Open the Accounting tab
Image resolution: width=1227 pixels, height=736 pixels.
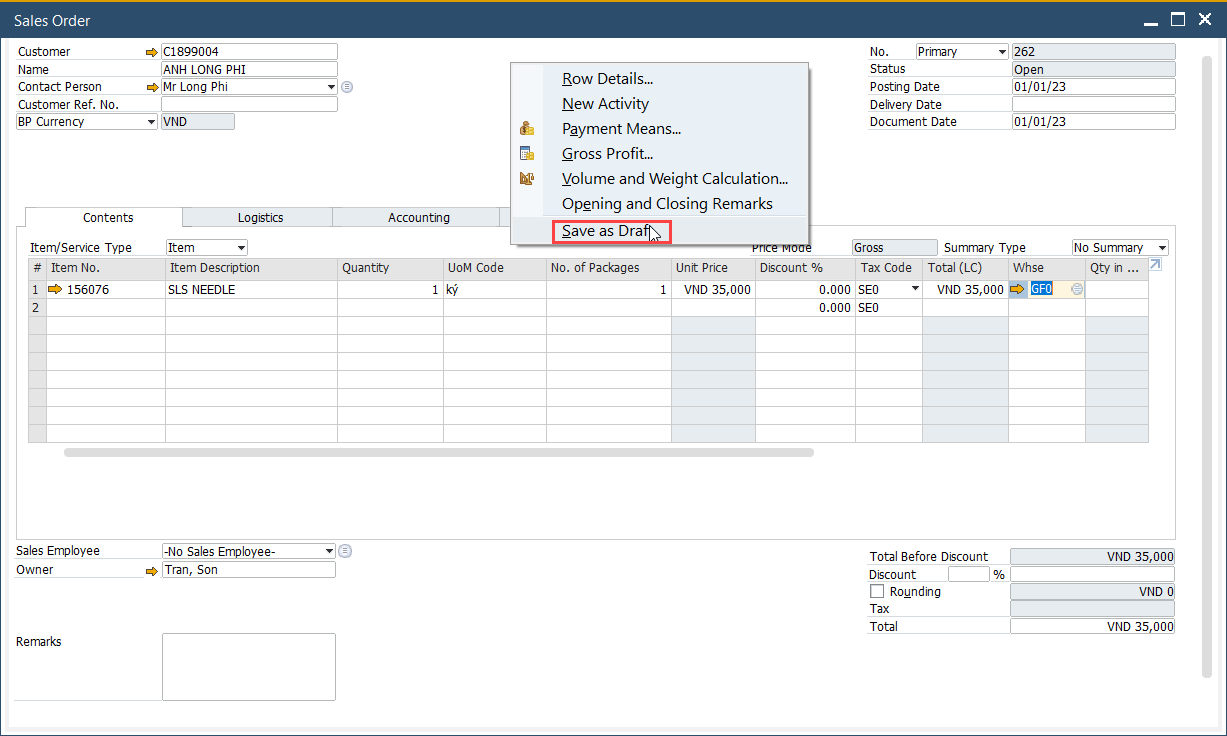click(418, 218)
